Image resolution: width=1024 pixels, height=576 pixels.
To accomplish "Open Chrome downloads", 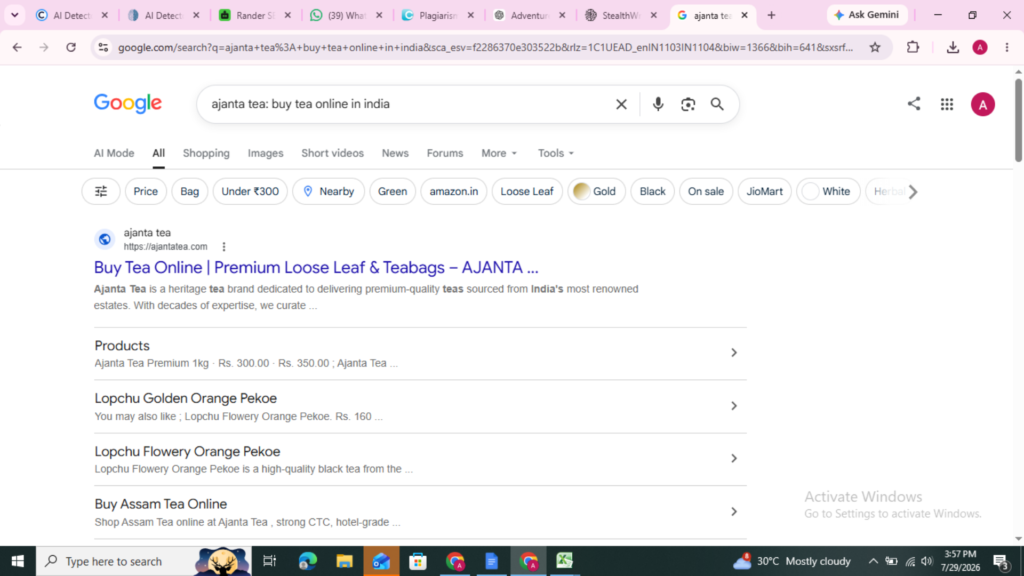I will coord(952,47).
